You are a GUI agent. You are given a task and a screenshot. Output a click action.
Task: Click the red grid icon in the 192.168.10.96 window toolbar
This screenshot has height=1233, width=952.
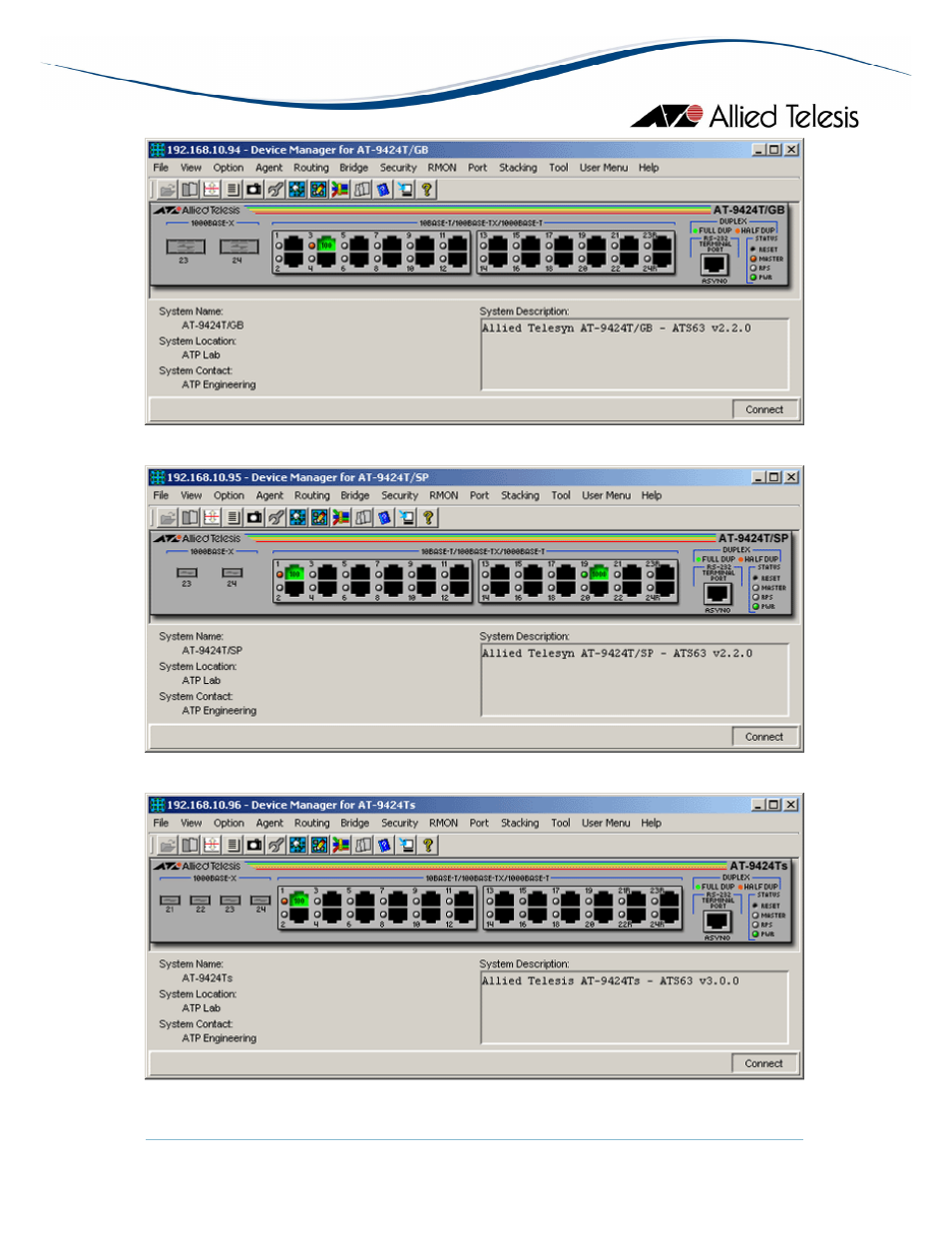pos(211,845)
